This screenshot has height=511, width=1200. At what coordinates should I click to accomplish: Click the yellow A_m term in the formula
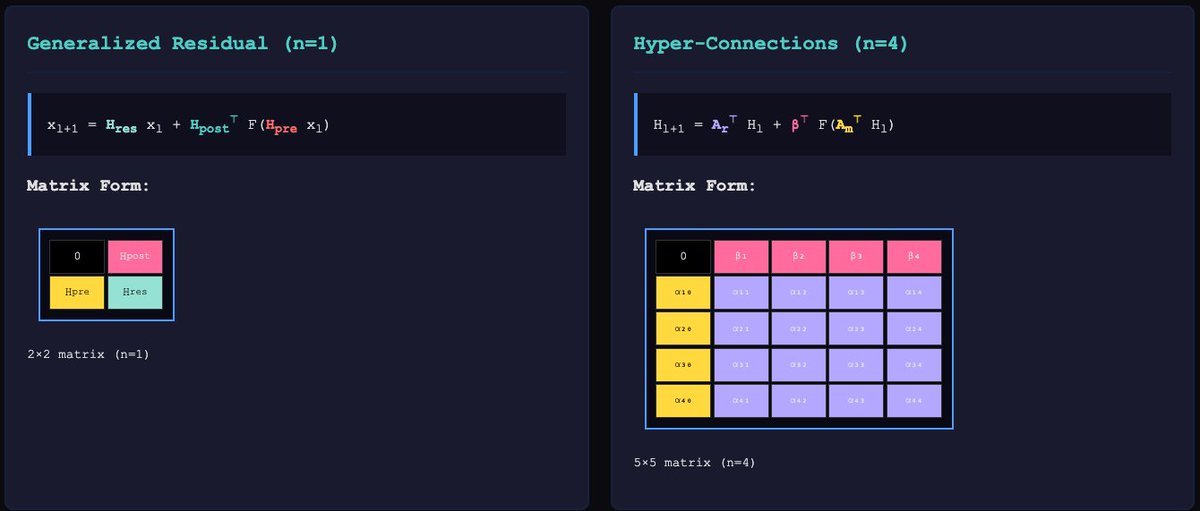(x=847, y=126)
